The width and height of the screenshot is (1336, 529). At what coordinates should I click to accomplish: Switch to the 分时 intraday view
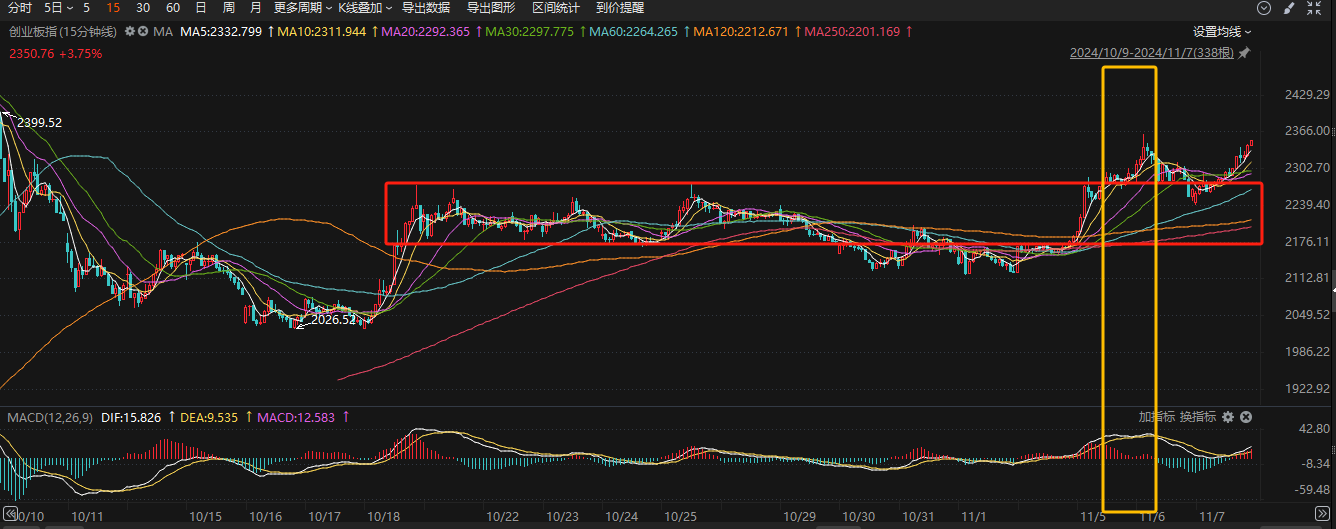click(18, 8)
